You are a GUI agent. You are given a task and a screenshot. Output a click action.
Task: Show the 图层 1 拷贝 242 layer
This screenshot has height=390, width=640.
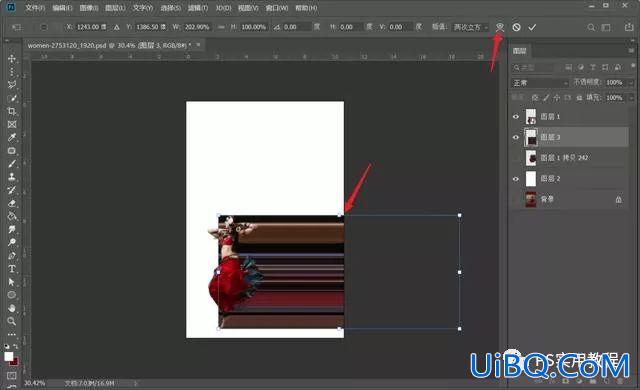point(516,158)
